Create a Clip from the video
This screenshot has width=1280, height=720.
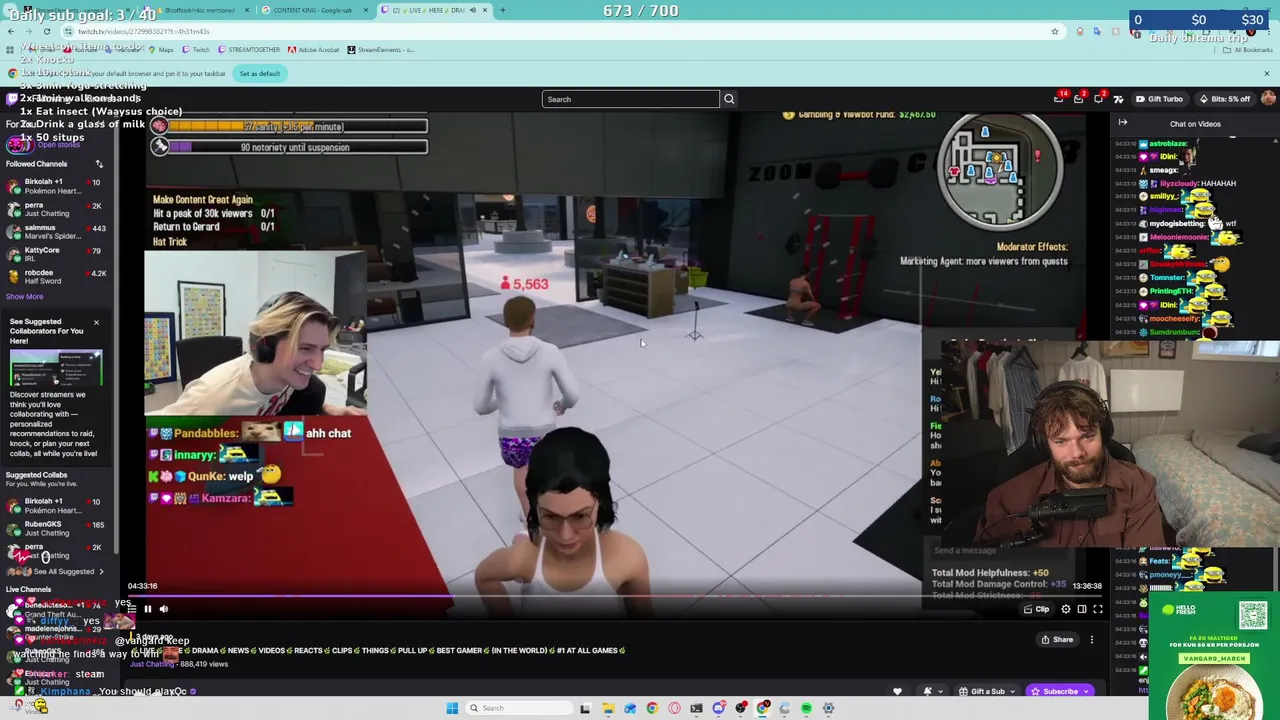(x=1036, y=609)
